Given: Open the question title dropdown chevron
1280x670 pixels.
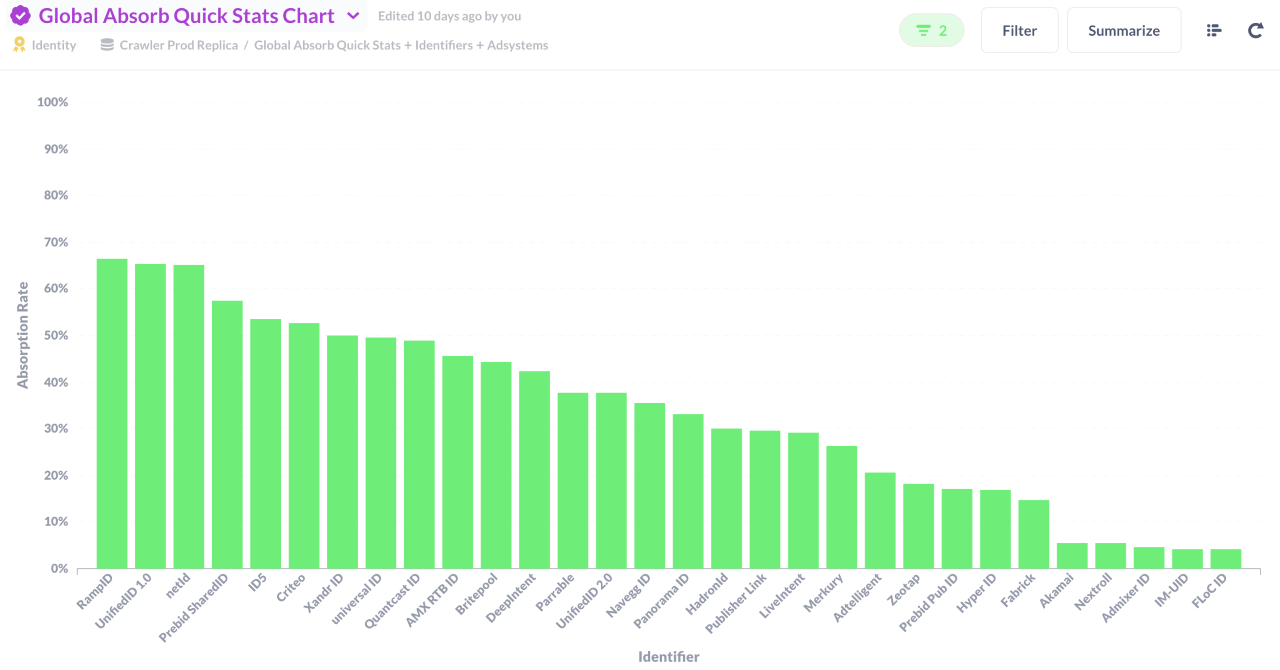Looking at the screenshot, I should pos(353,16).
